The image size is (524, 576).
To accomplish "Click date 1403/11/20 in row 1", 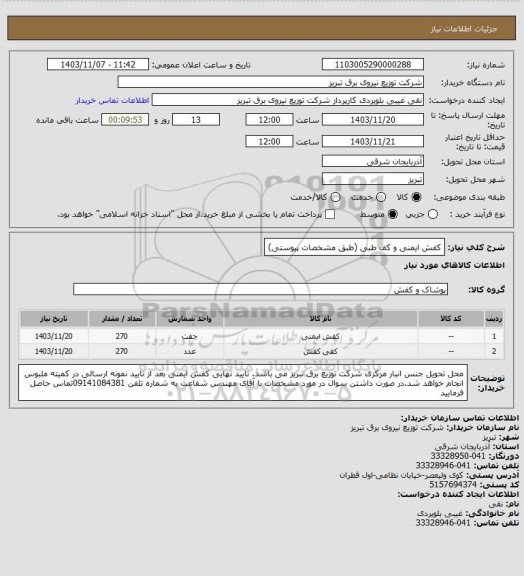I will pos(54,336).
